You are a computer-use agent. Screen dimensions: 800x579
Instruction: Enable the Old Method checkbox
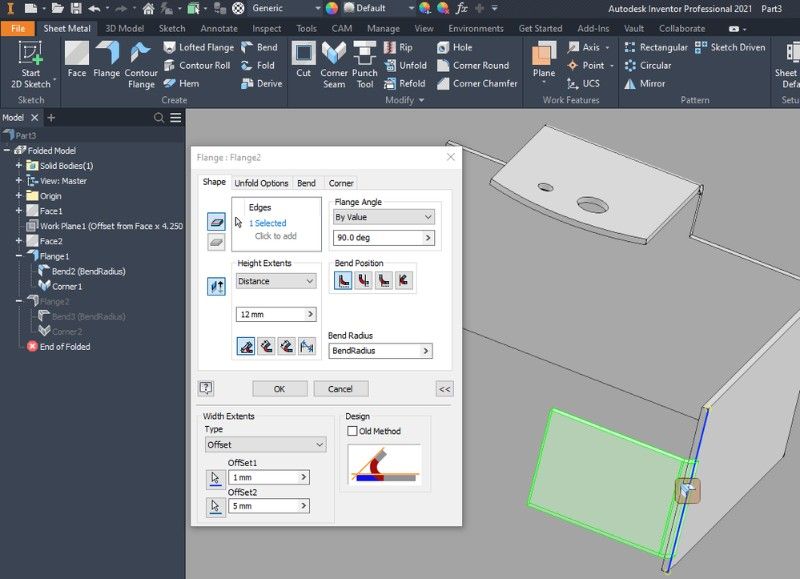pyautogui.click(x=352, y=431)
